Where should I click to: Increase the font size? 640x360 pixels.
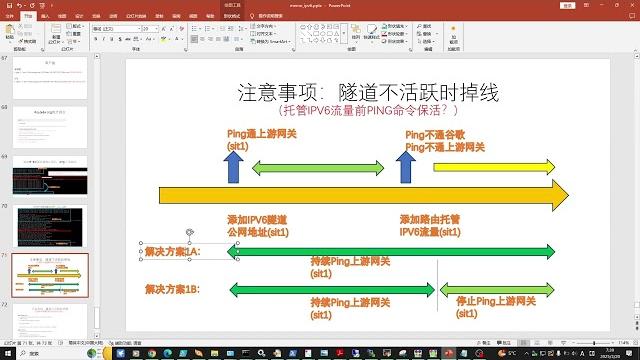click(x=164, y=29)
